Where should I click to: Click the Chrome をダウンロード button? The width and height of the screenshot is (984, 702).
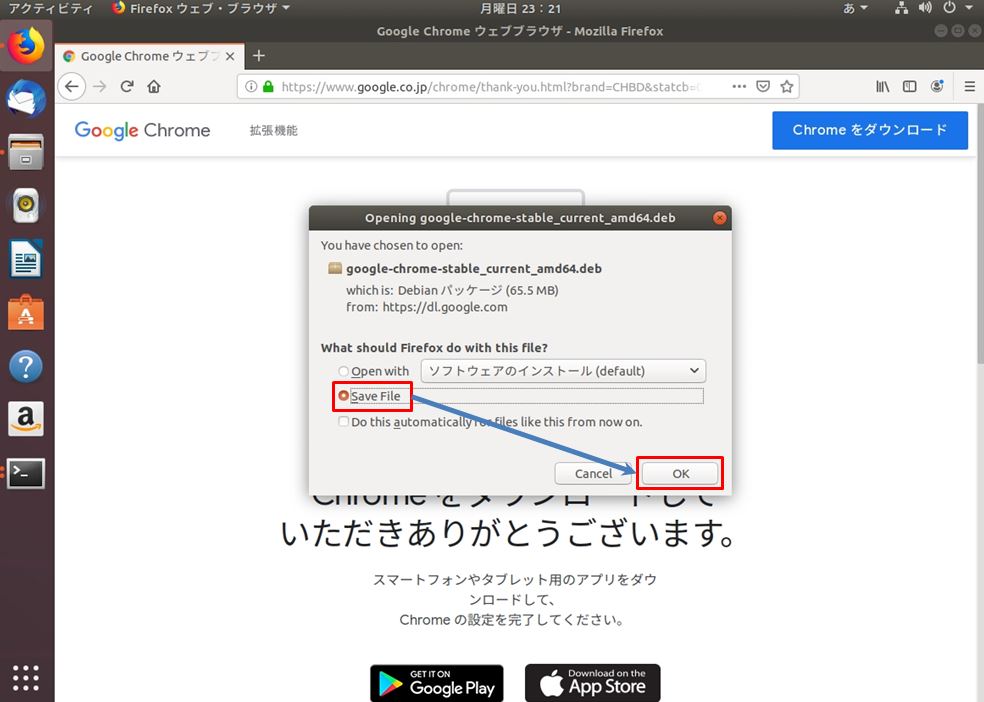pyautogui.click(x=870, y=130)
